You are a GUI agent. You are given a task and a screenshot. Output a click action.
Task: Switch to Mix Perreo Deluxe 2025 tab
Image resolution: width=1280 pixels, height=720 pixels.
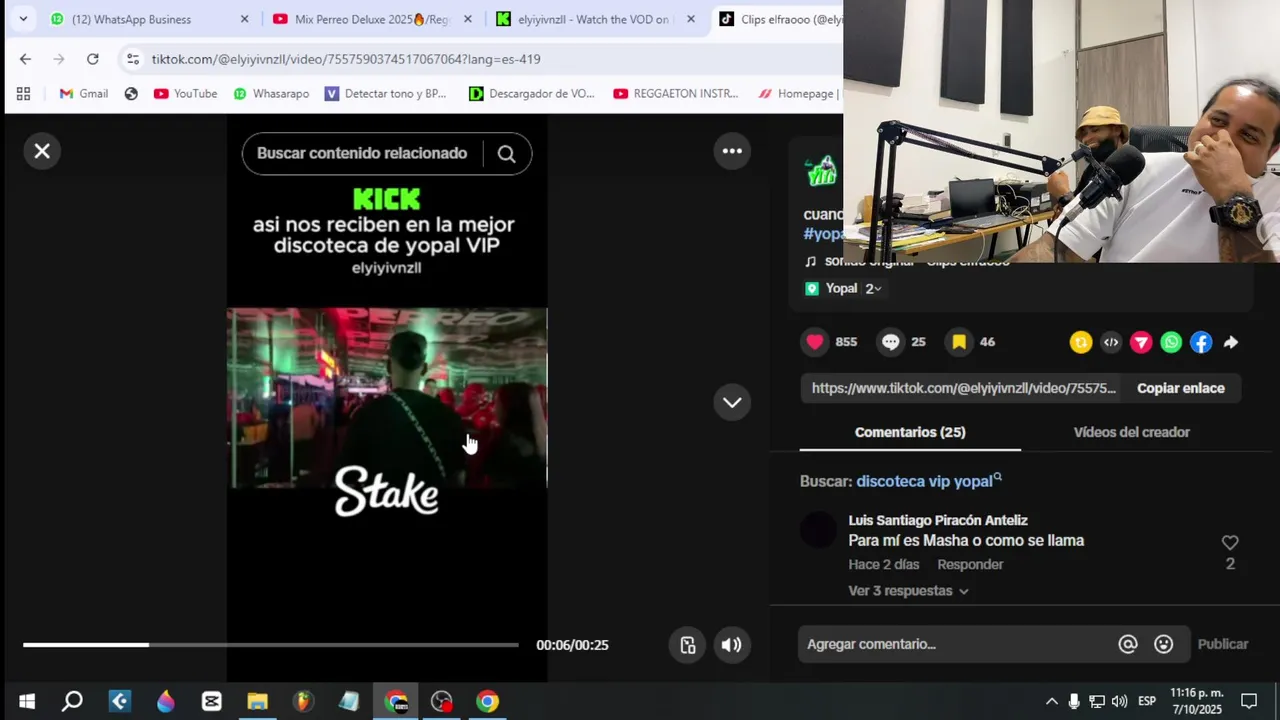372,19
